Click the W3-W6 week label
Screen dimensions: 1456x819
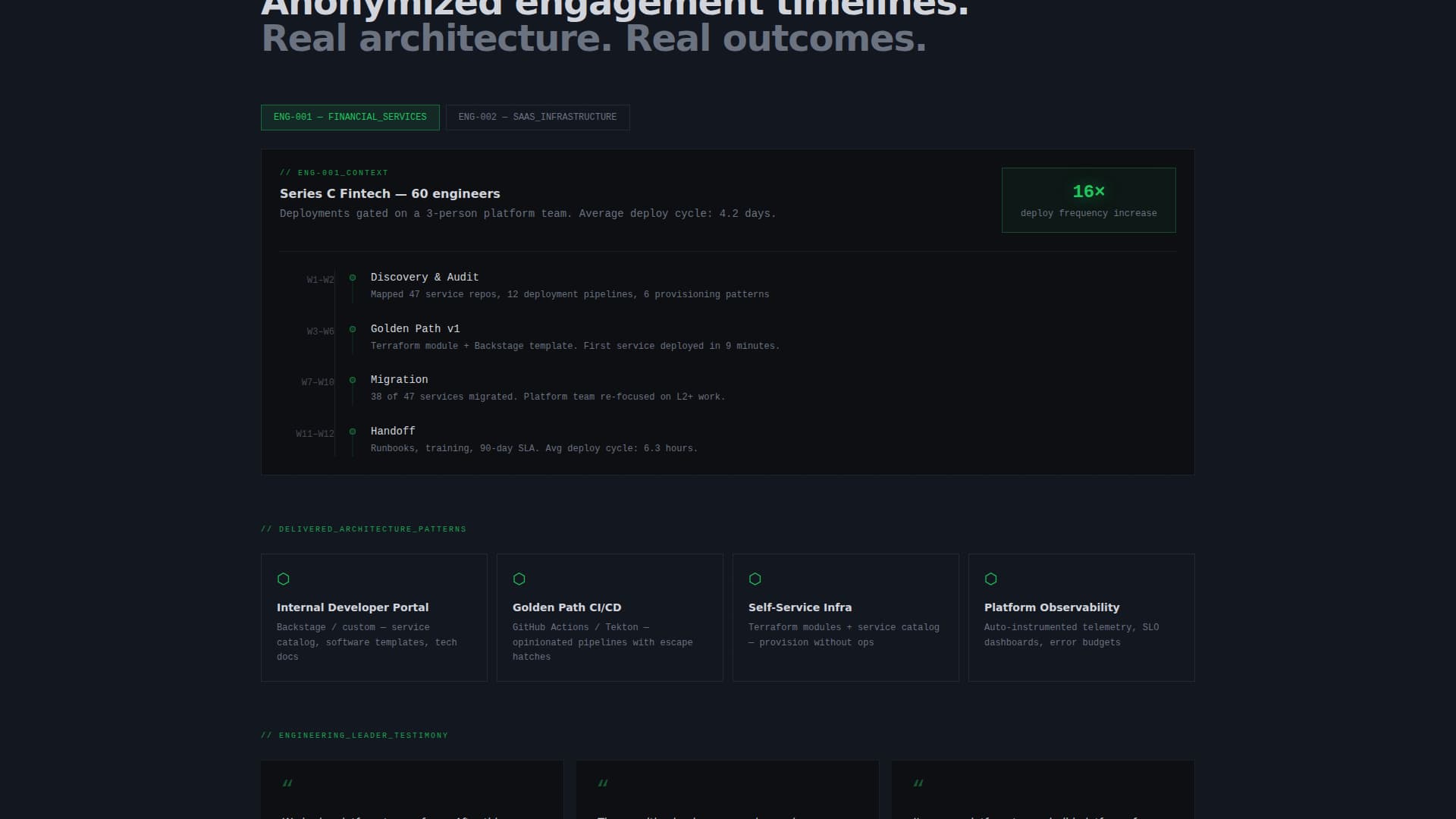pos(320,331)
